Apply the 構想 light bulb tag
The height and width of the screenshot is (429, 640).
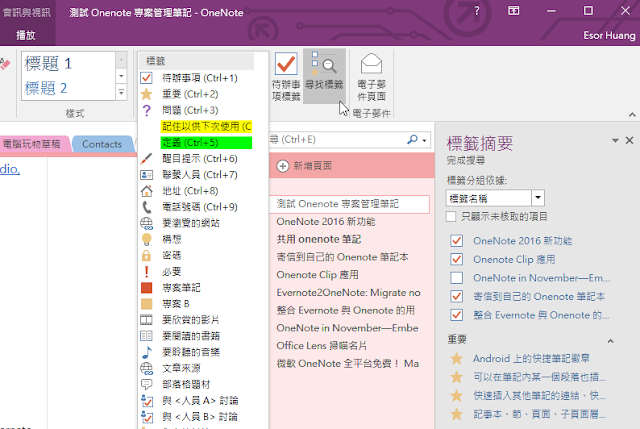pos(146,239)
